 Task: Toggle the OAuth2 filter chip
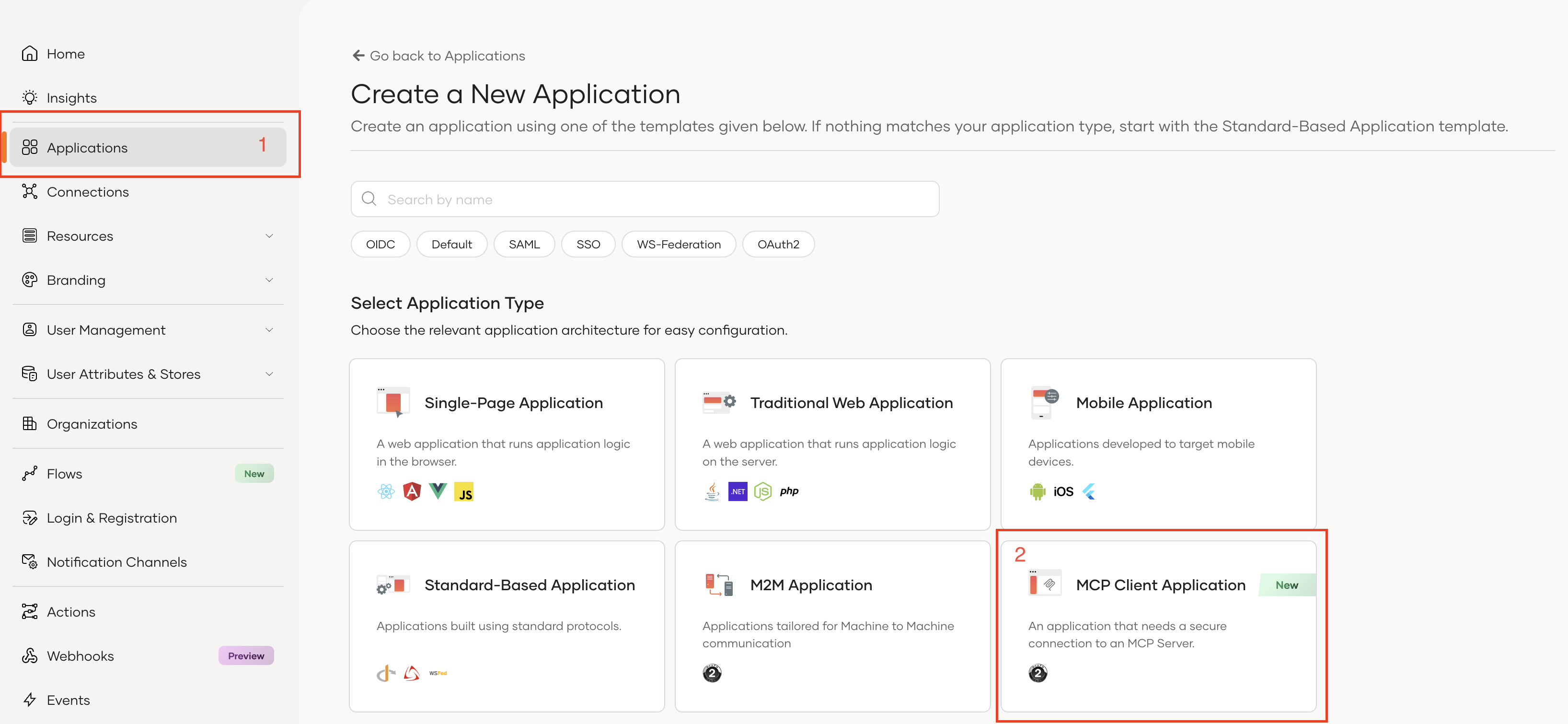coord(778,244)
